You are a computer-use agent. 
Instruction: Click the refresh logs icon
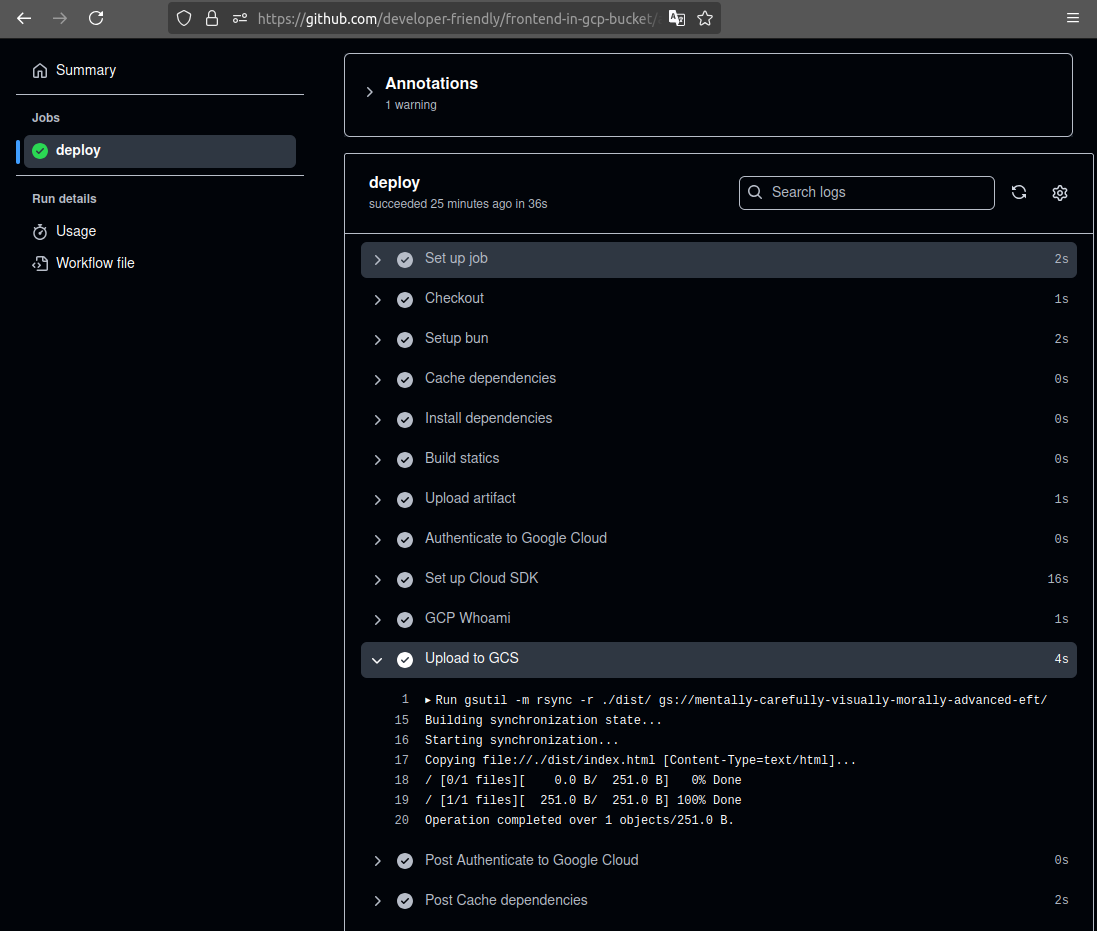[1019, 193]
